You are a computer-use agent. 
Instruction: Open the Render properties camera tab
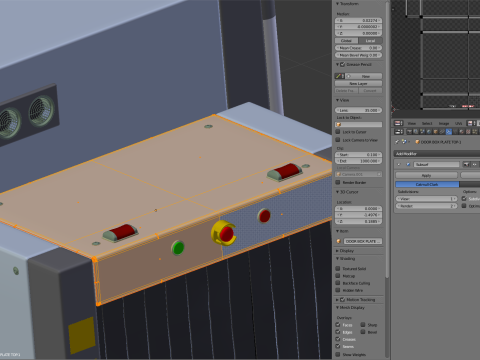click(409, 132)
